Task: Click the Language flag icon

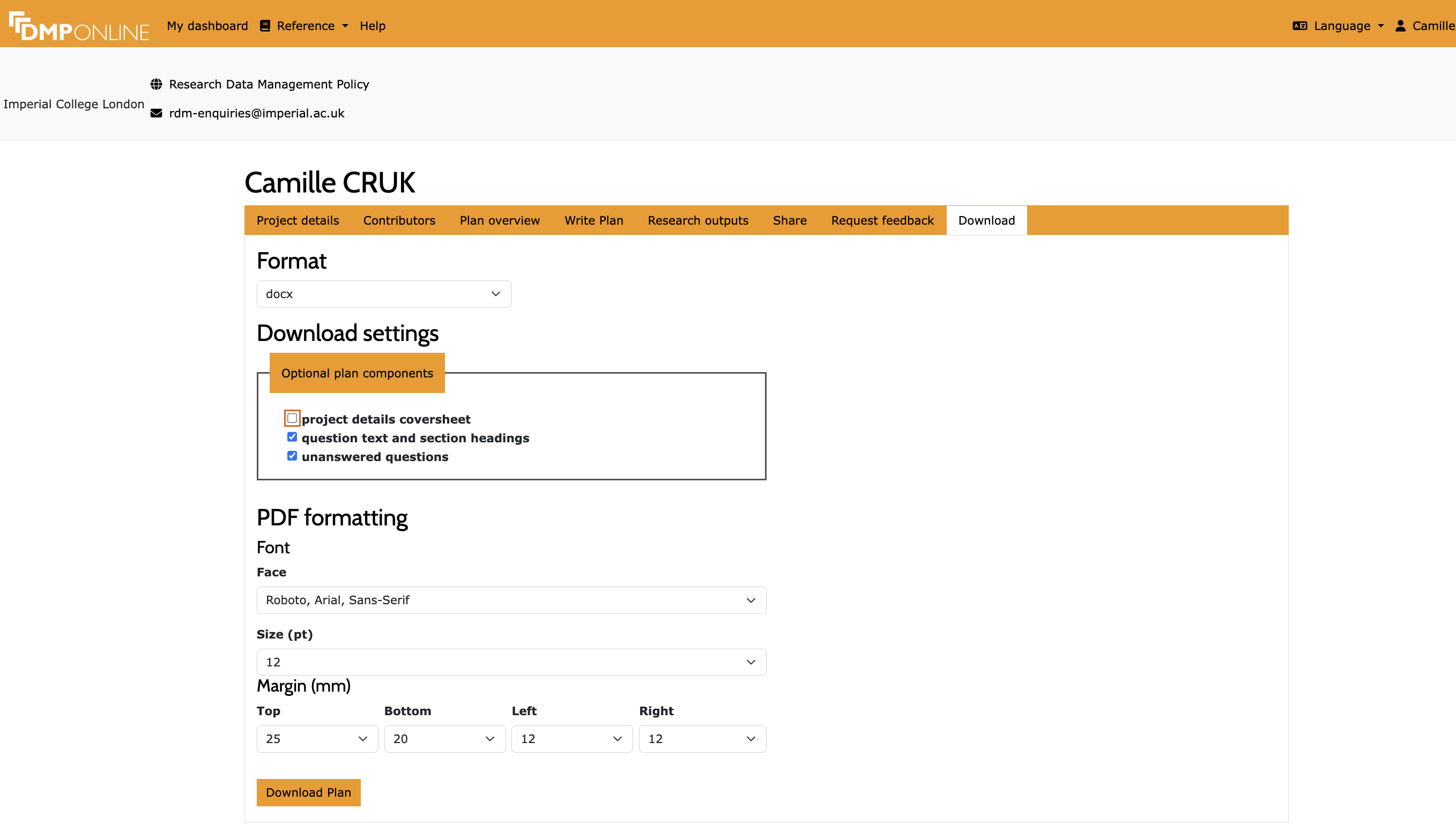Action: 1299,26
